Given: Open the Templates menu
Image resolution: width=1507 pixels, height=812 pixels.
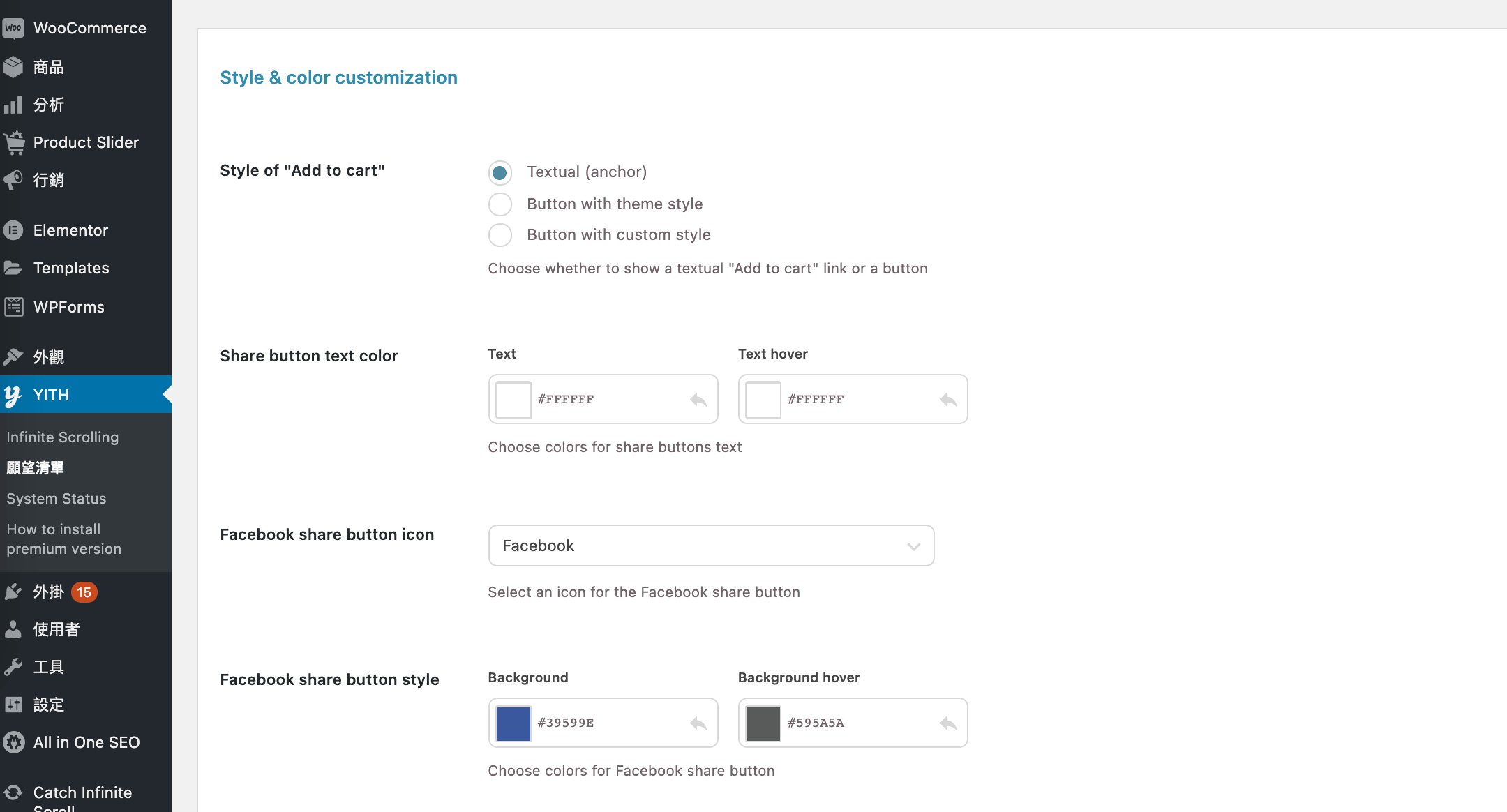Looking at the screenshot, I should point(71,268).
